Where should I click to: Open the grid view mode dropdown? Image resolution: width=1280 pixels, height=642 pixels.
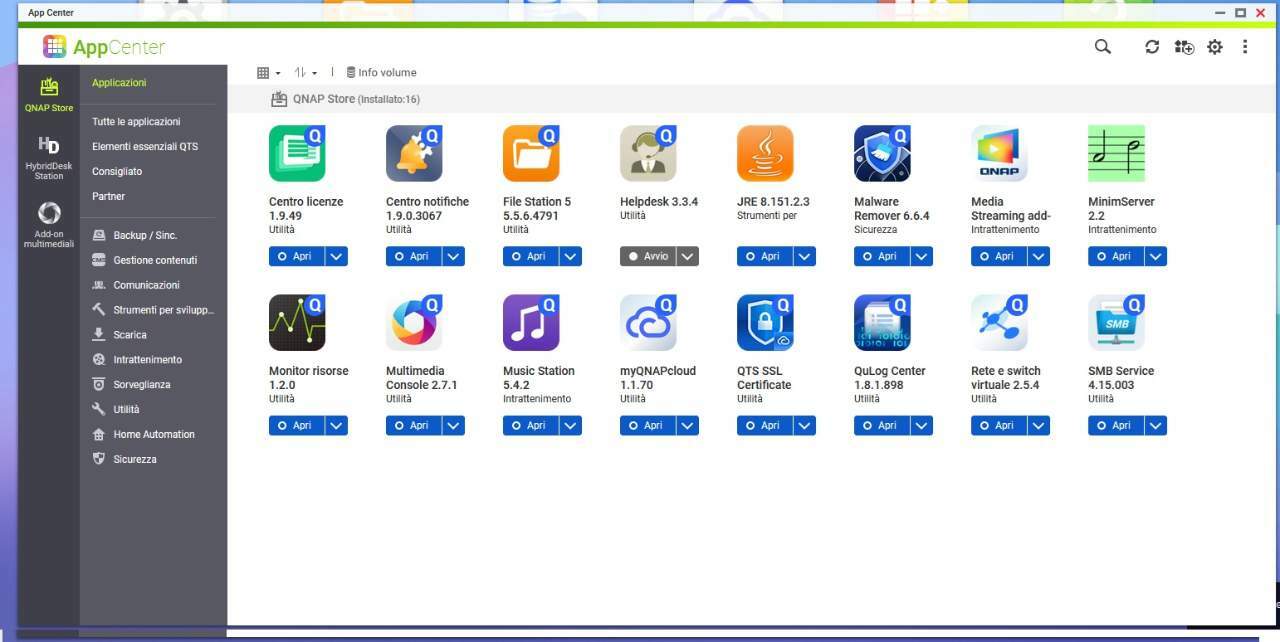[x=269, y=73]
